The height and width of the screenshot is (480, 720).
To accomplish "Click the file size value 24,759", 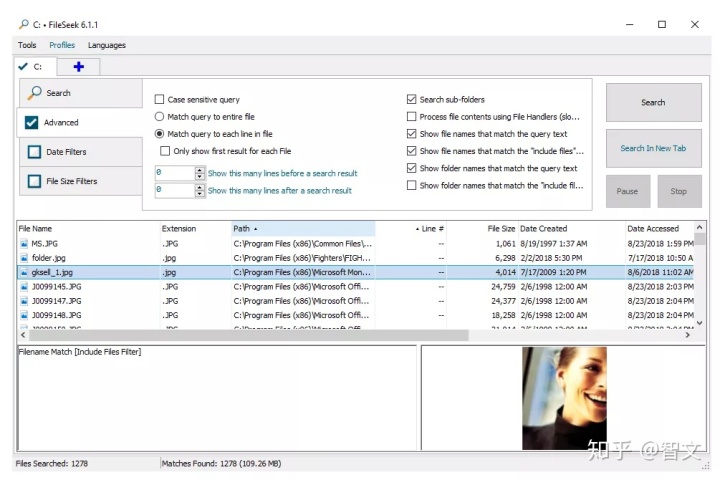I will 503,287.
